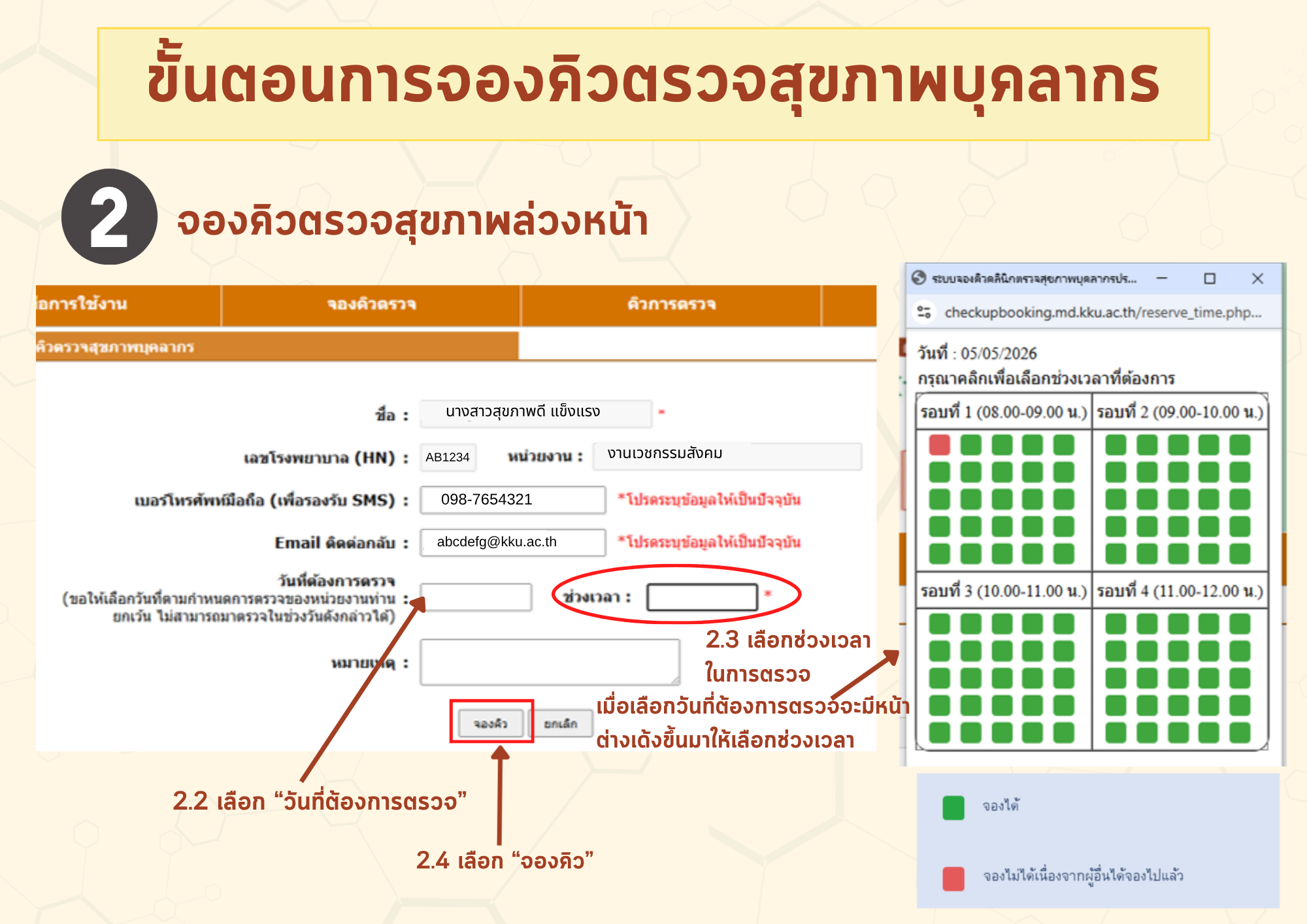Select first green slot in round 3

click(x=939, y=624)
